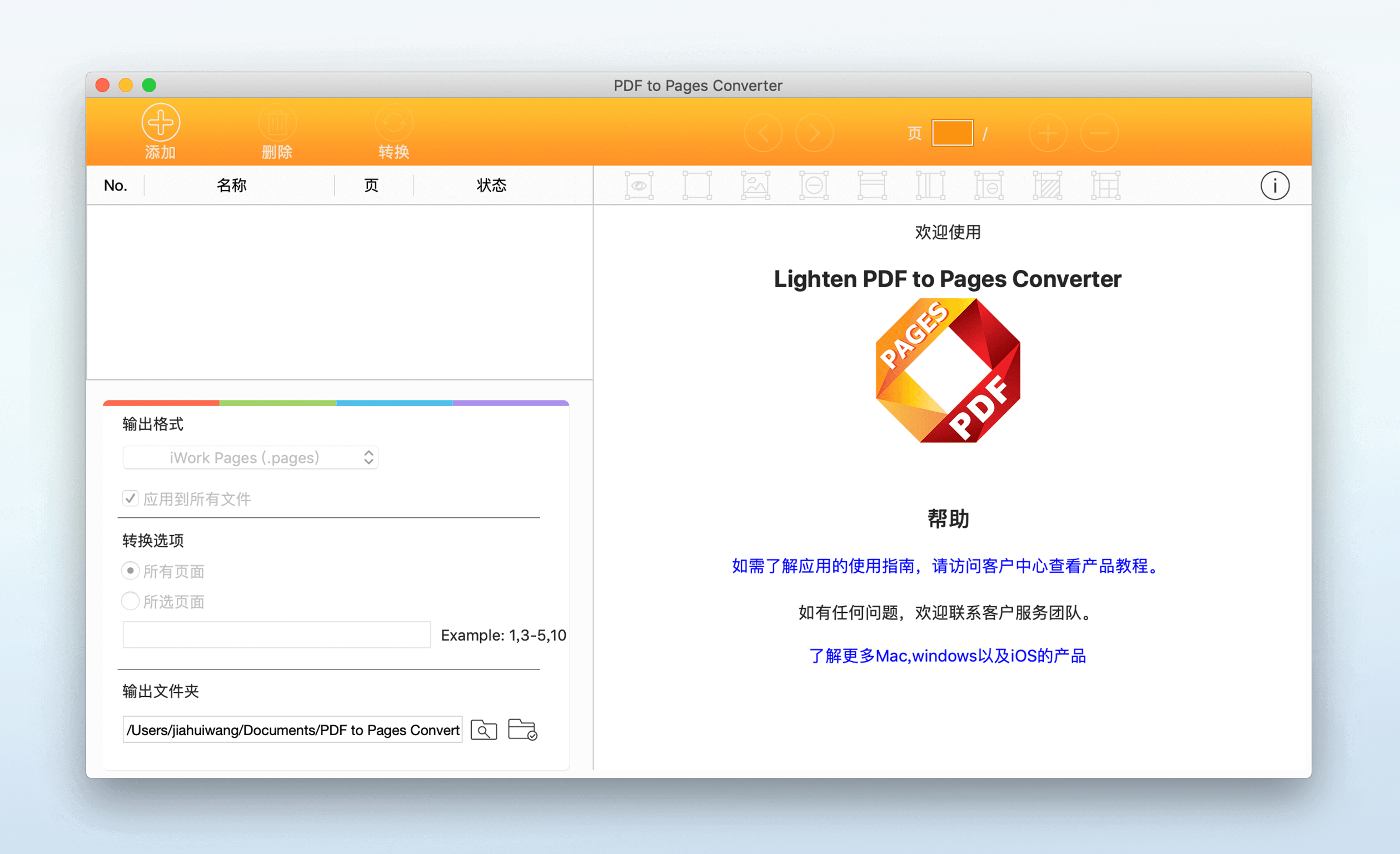
Task: Click the page range input field
Action: point(277,635)
